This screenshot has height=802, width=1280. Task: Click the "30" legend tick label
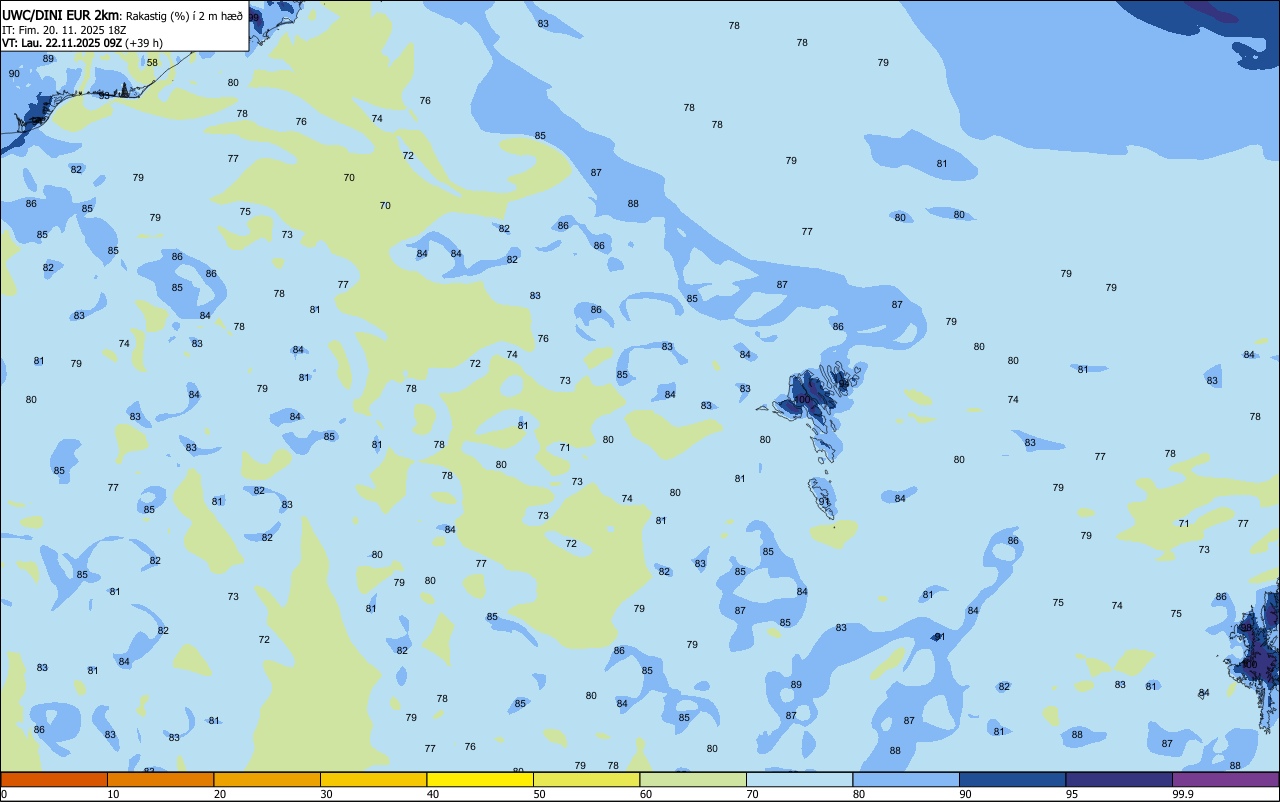327,794
